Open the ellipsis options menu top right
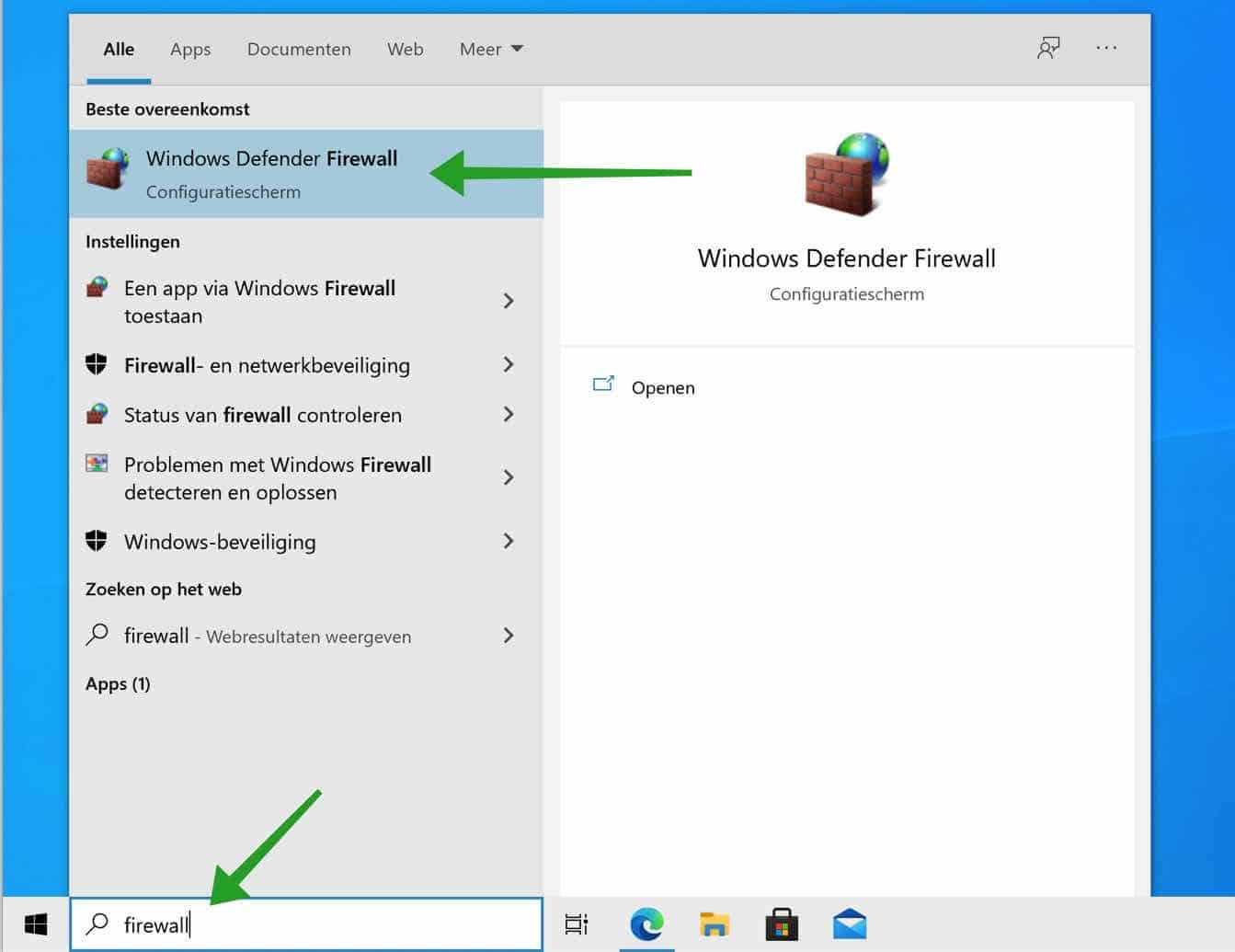Viewport: 1235px width, 952px height. [x=1106, y=48]
